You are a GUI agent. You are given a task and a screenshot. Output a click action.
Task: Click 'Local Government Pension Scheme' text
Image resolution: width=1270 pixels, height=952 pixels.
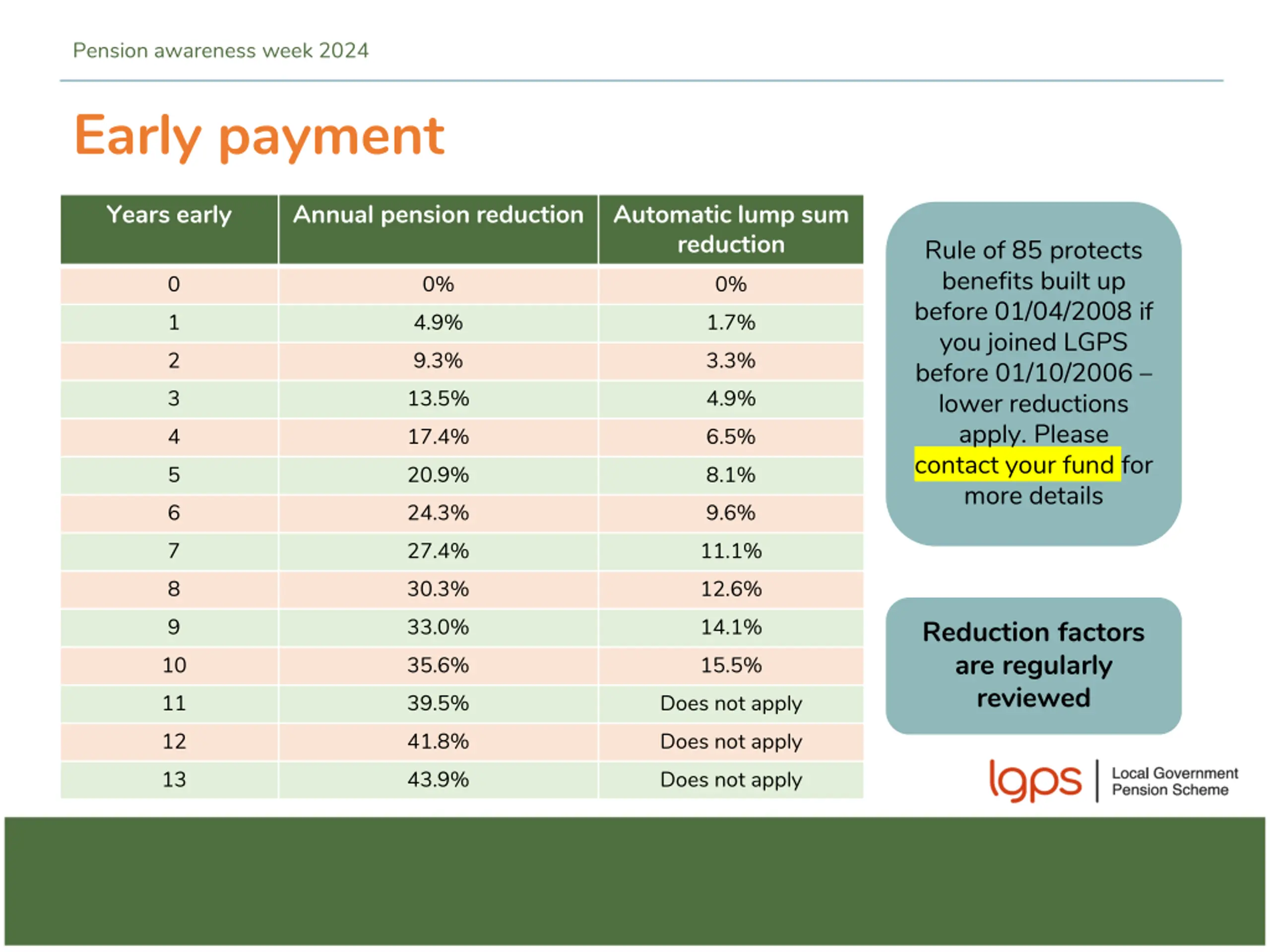click(x=1174, y=781)
